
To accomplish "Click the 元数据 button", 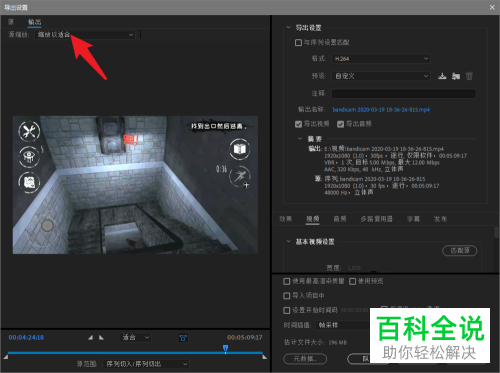I will click(305, 359).
